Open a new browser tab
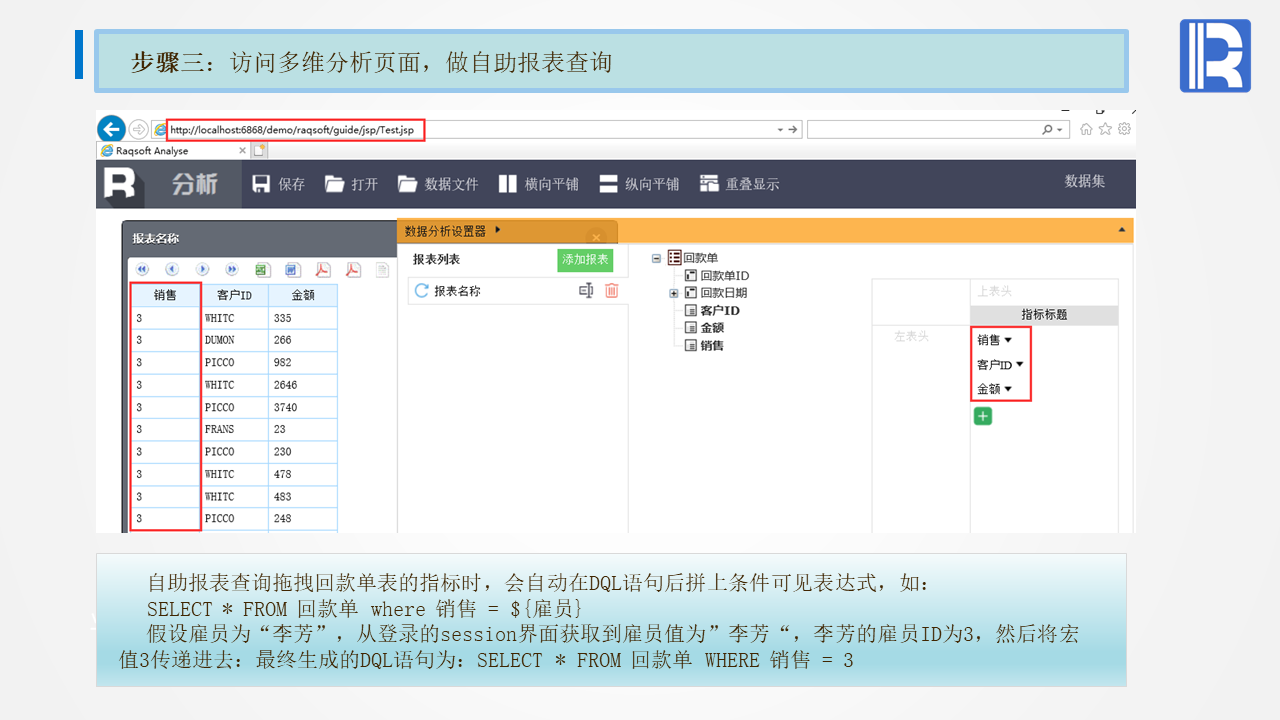This screenshot has height=720, width=1280. (260, 151)
